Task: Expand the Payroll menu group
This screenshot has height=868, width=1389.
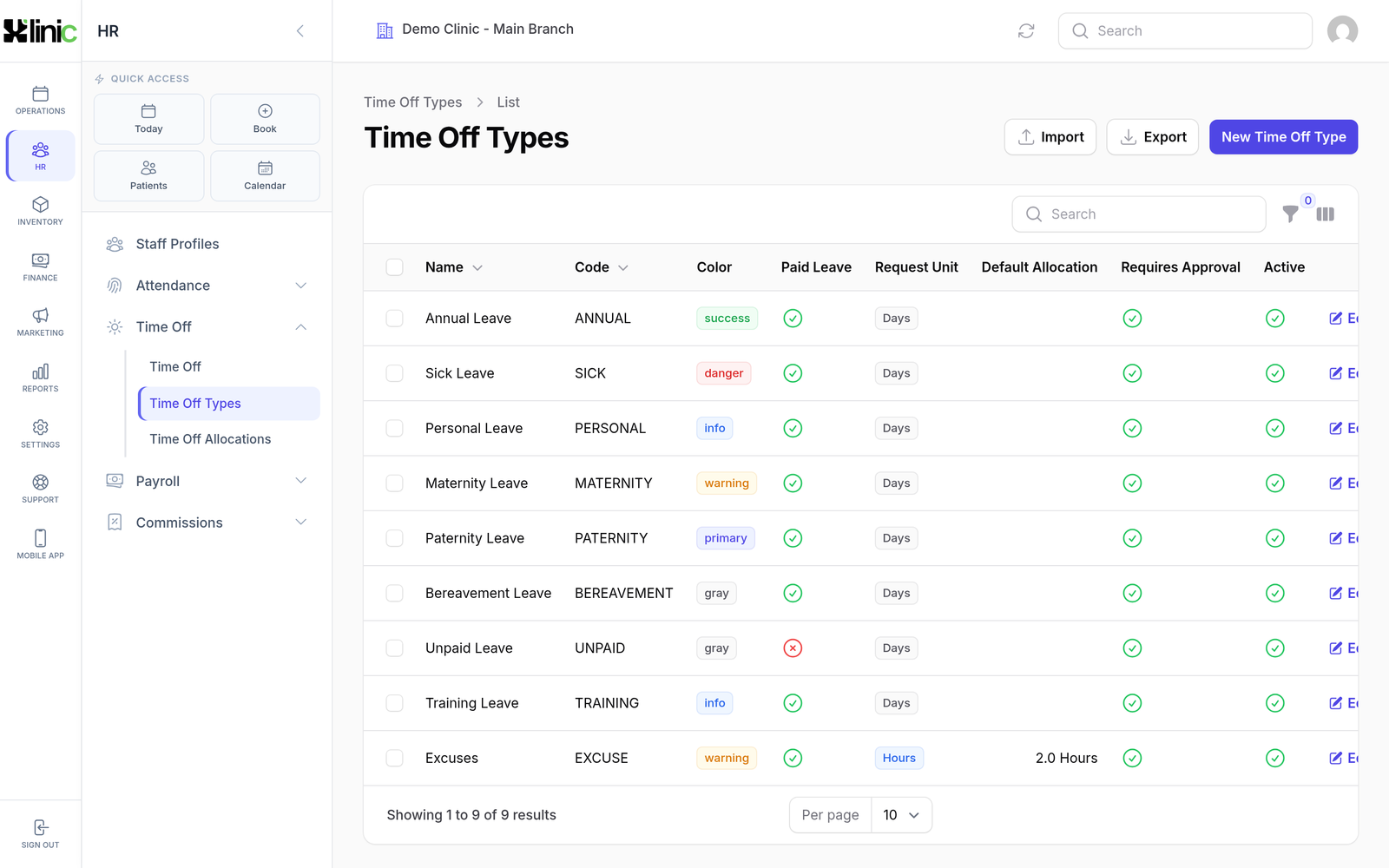Action: click(207, 481)
